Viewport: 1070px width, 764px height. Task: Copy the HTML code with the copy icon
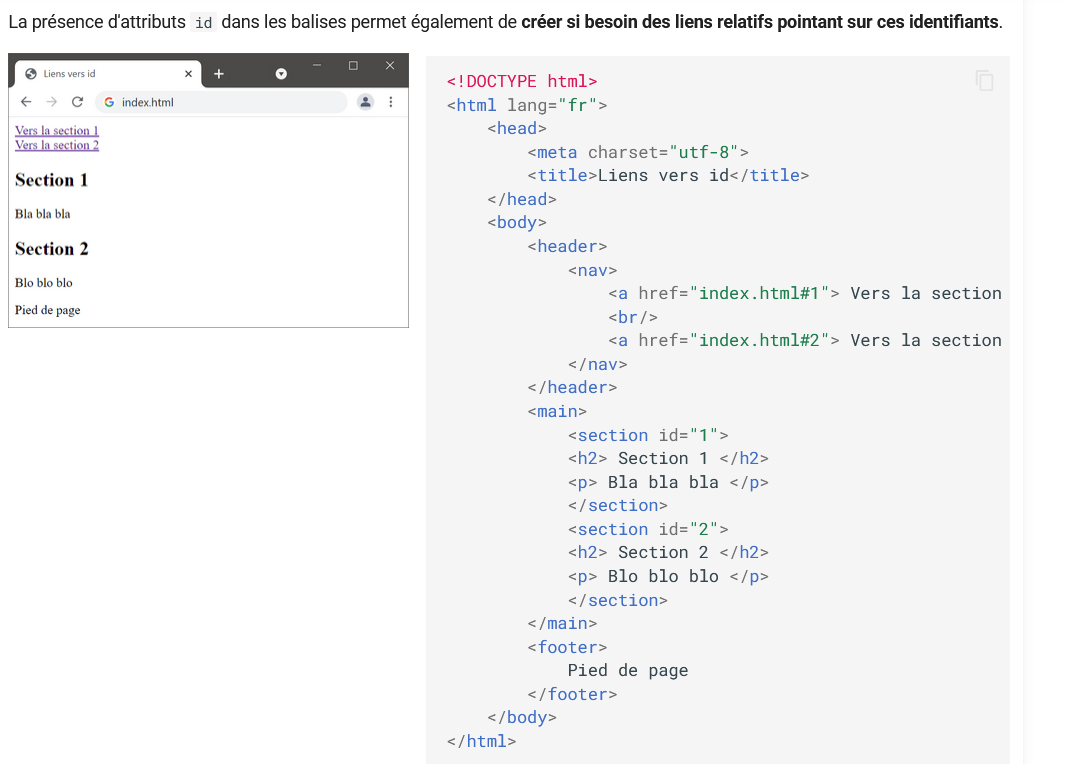(985, 81)
